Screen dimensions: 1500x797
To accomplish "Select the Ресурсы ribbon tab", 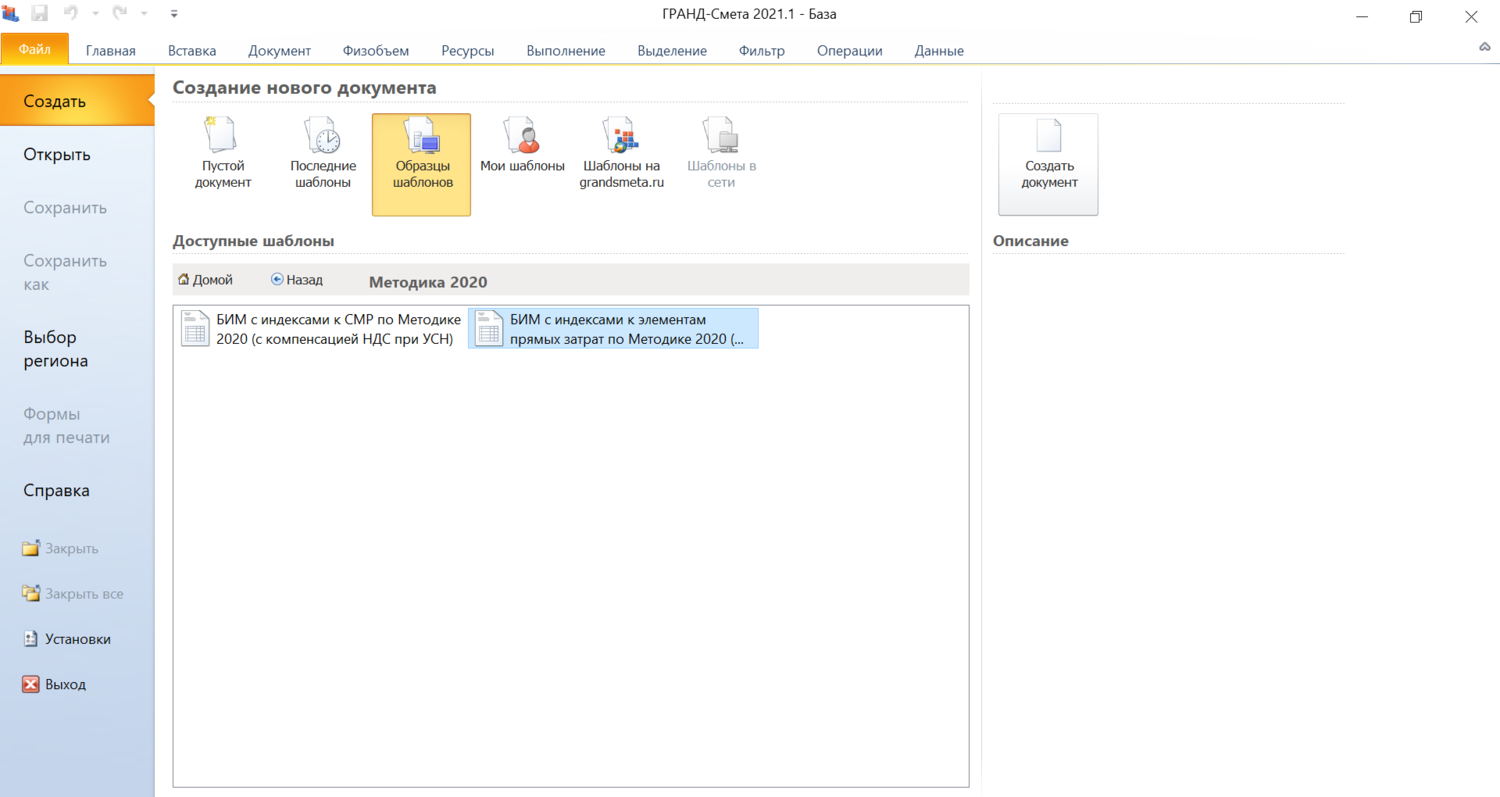I will tap(468, 51).
